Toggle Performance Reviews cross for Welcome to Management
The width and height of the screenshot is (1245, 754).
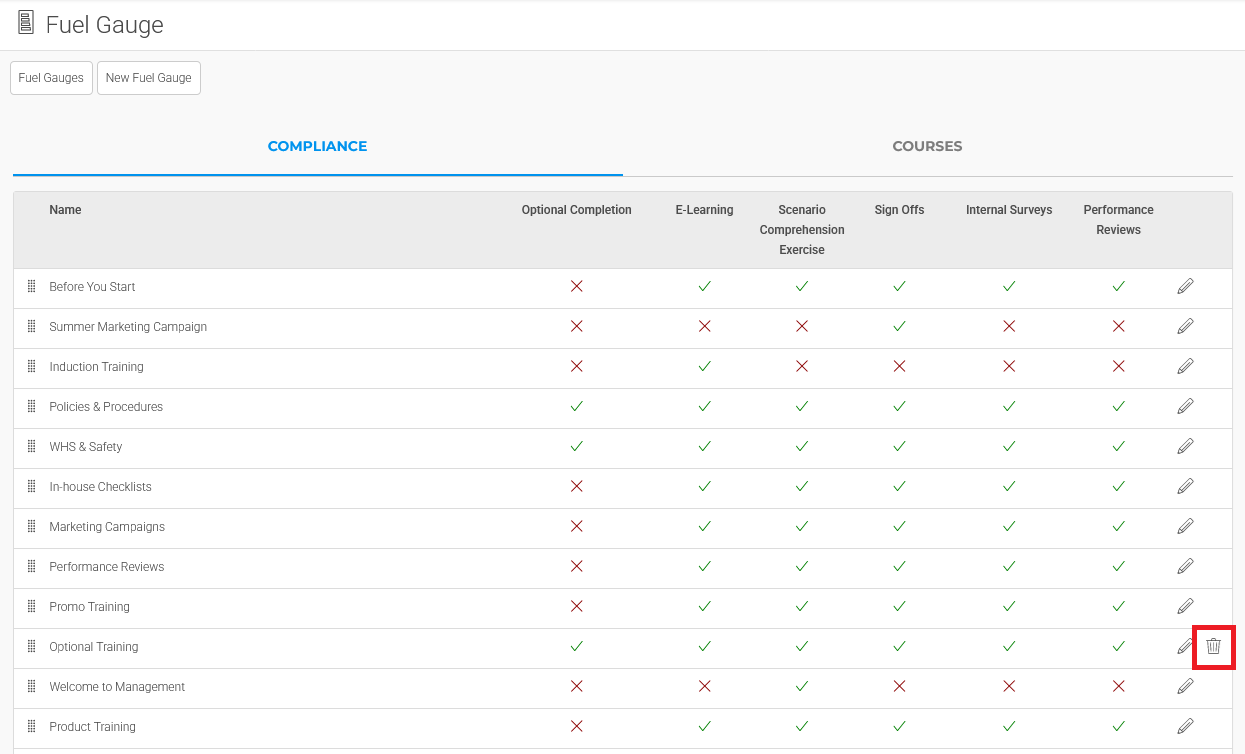(x=1118, y=687)
